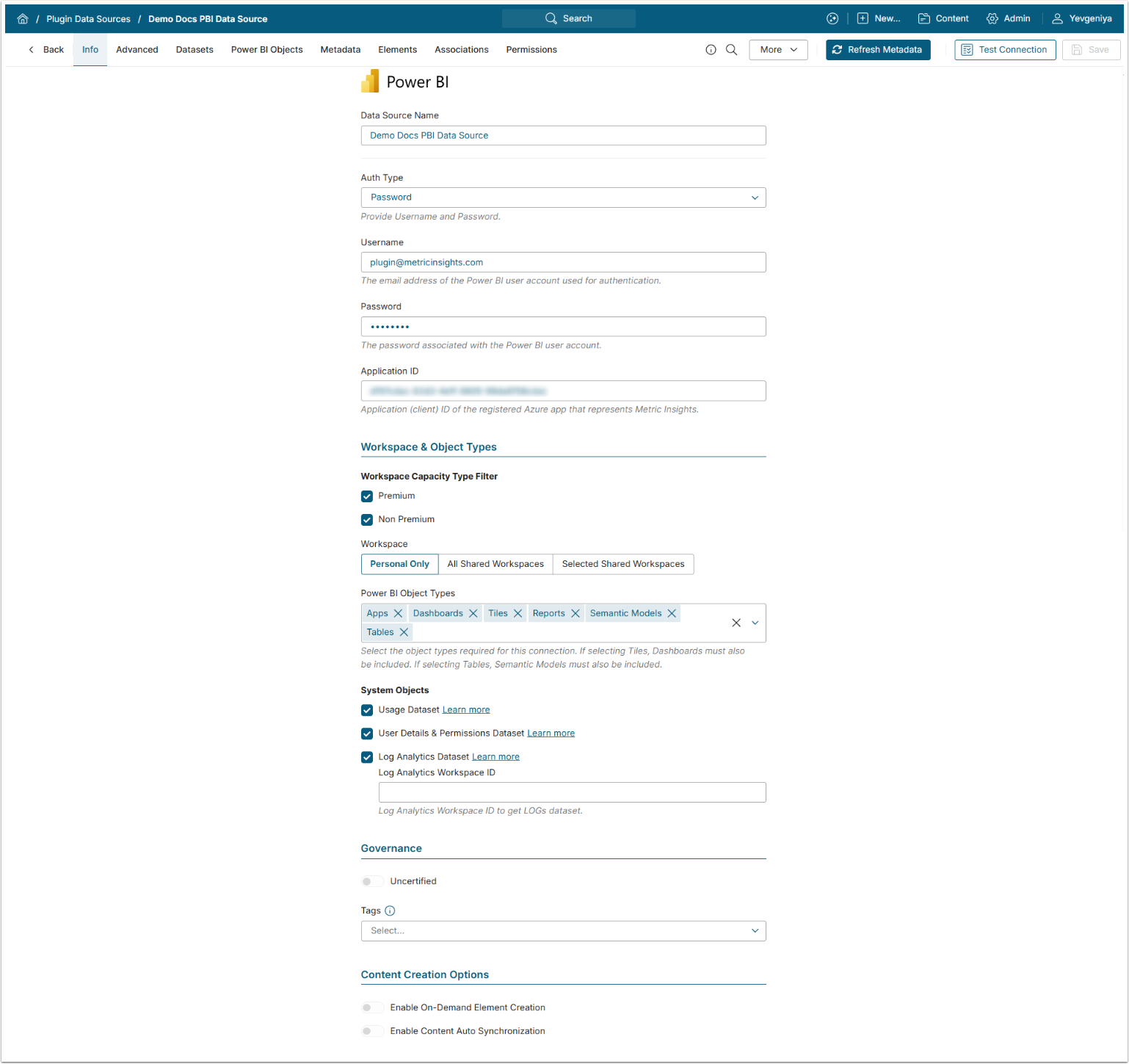This screenshot has width=1129, height=1064.
Task: Enable On-Demand Element Creation toggle
Action: coord(372,1008)
